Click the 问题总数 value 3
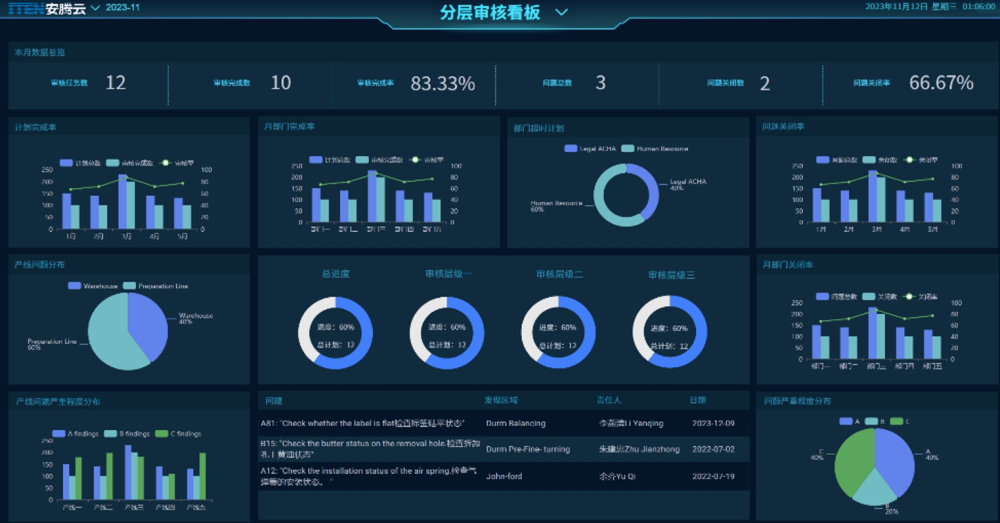The height and width of the screenshot is (523, 1000). (601, 83)
